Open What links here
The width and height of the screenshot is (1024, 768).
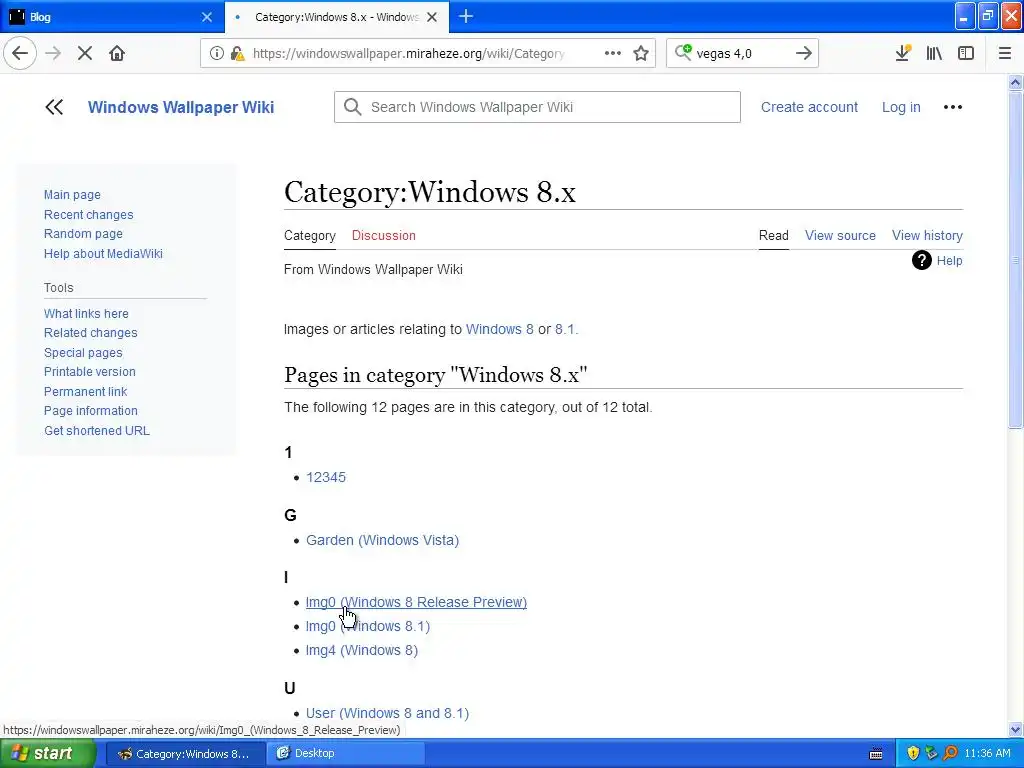[x=86, y=313]
